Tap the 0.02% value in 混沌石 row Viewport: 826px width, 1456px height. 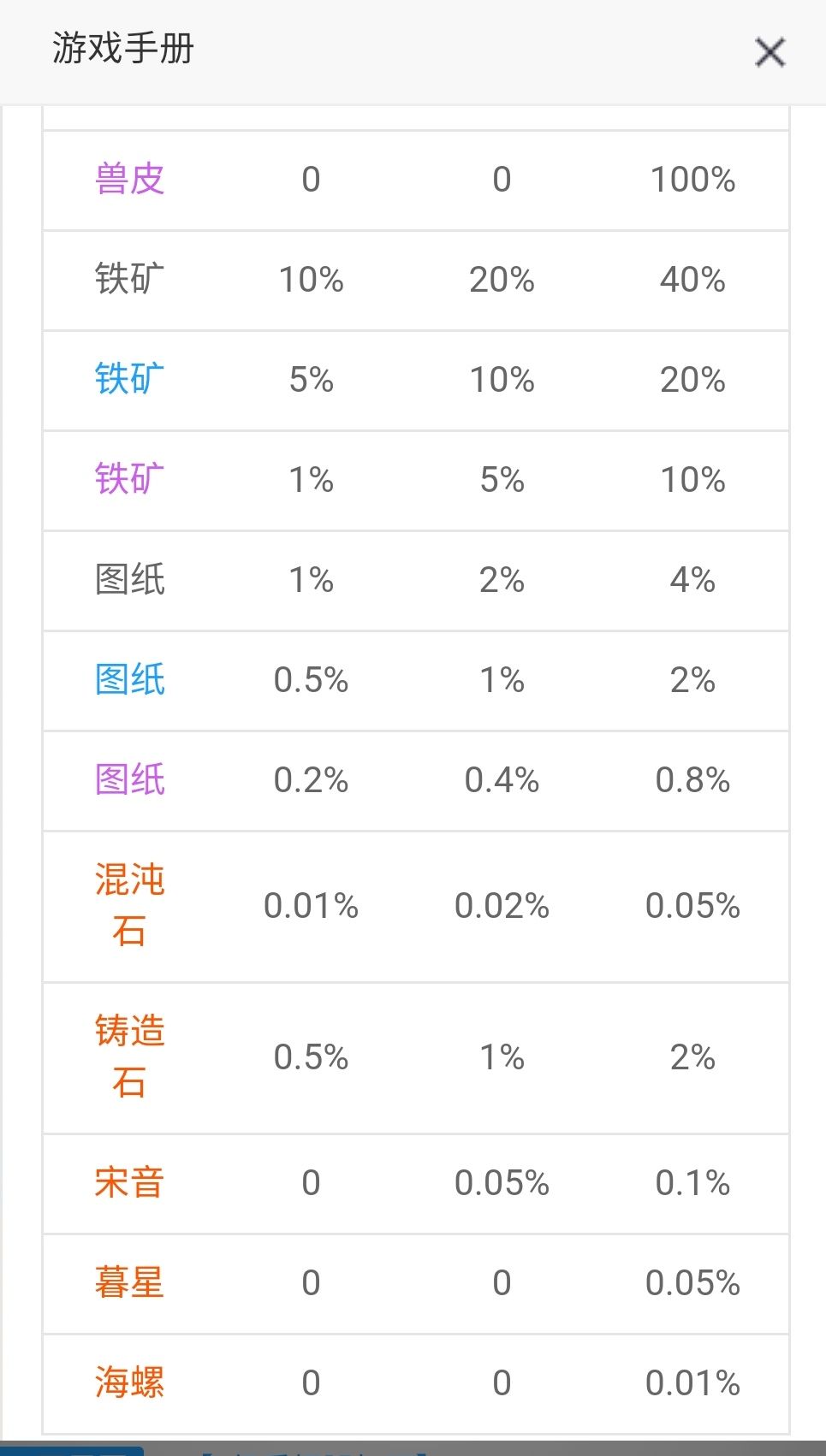coord(502,906)
